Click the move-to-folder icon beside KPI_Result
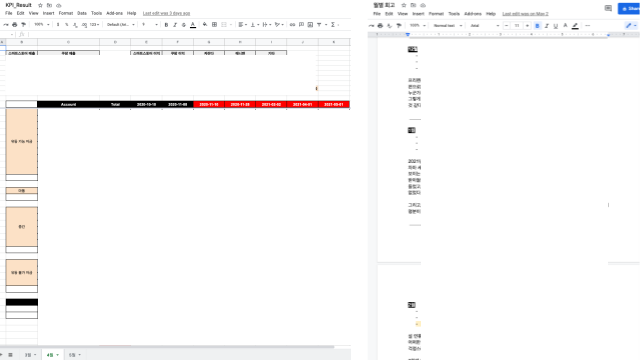The width and height of the screenshot is (640, 360). 49,5
